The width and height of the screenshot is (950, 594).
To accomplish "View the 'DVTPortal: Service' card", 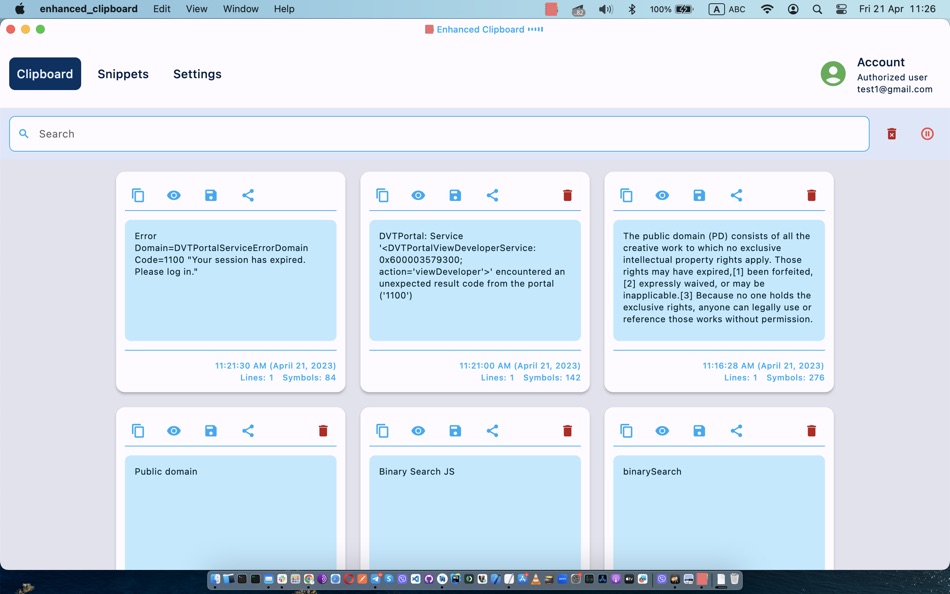I will coord(418,195).
